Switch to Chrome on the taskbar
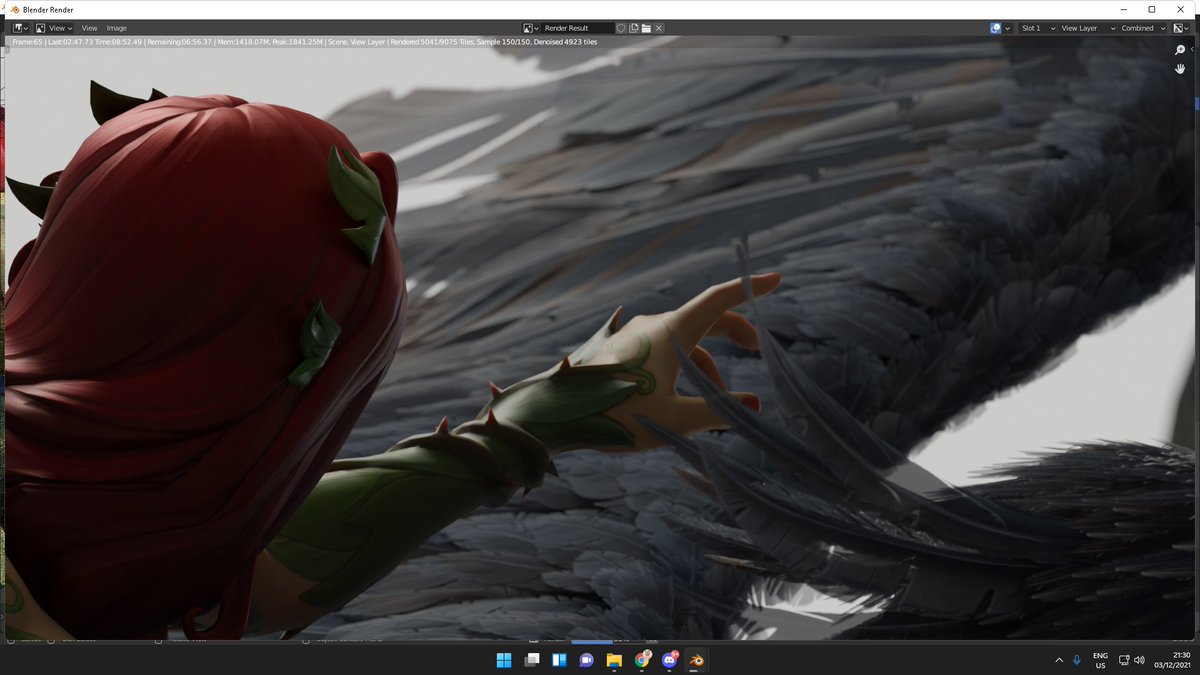This screenshot has width=1200, height=675. tap(642, 660)
